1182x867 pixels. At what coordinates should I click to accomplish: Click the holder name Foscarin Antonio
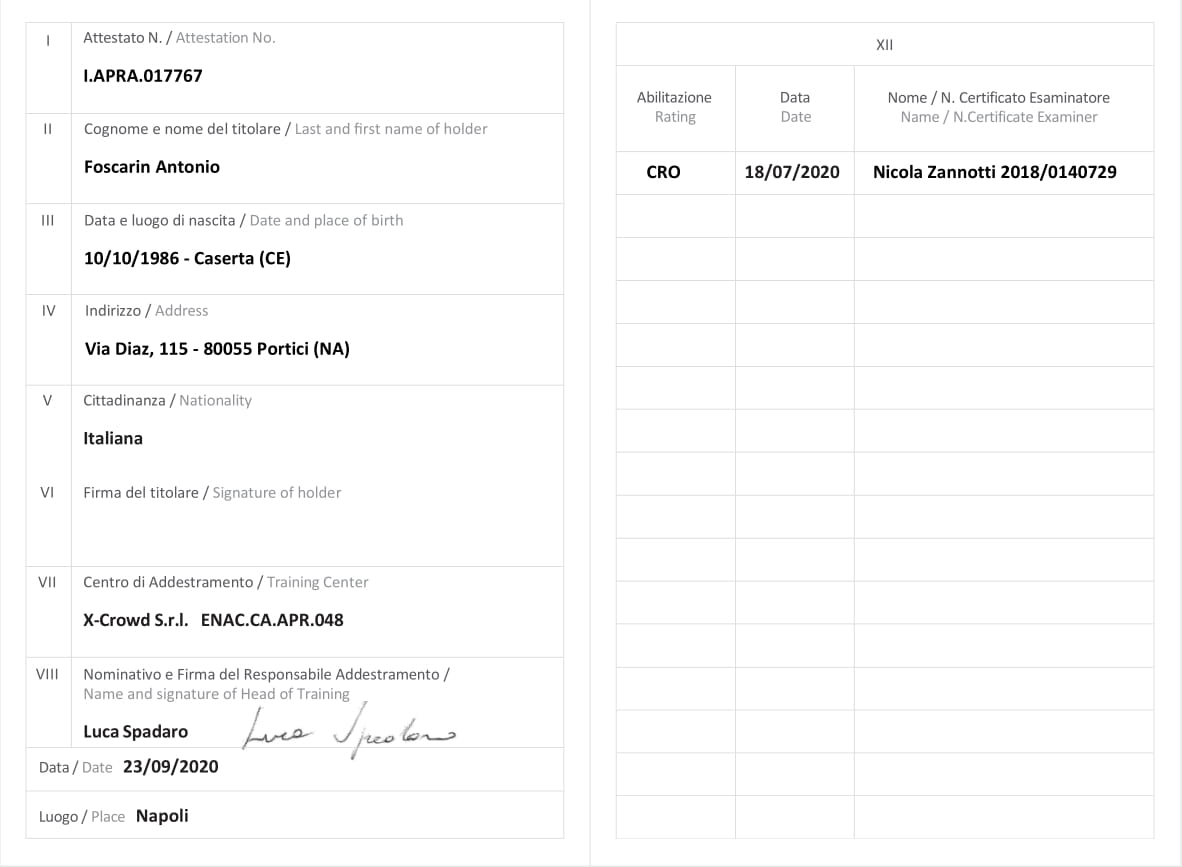(152, 167)
